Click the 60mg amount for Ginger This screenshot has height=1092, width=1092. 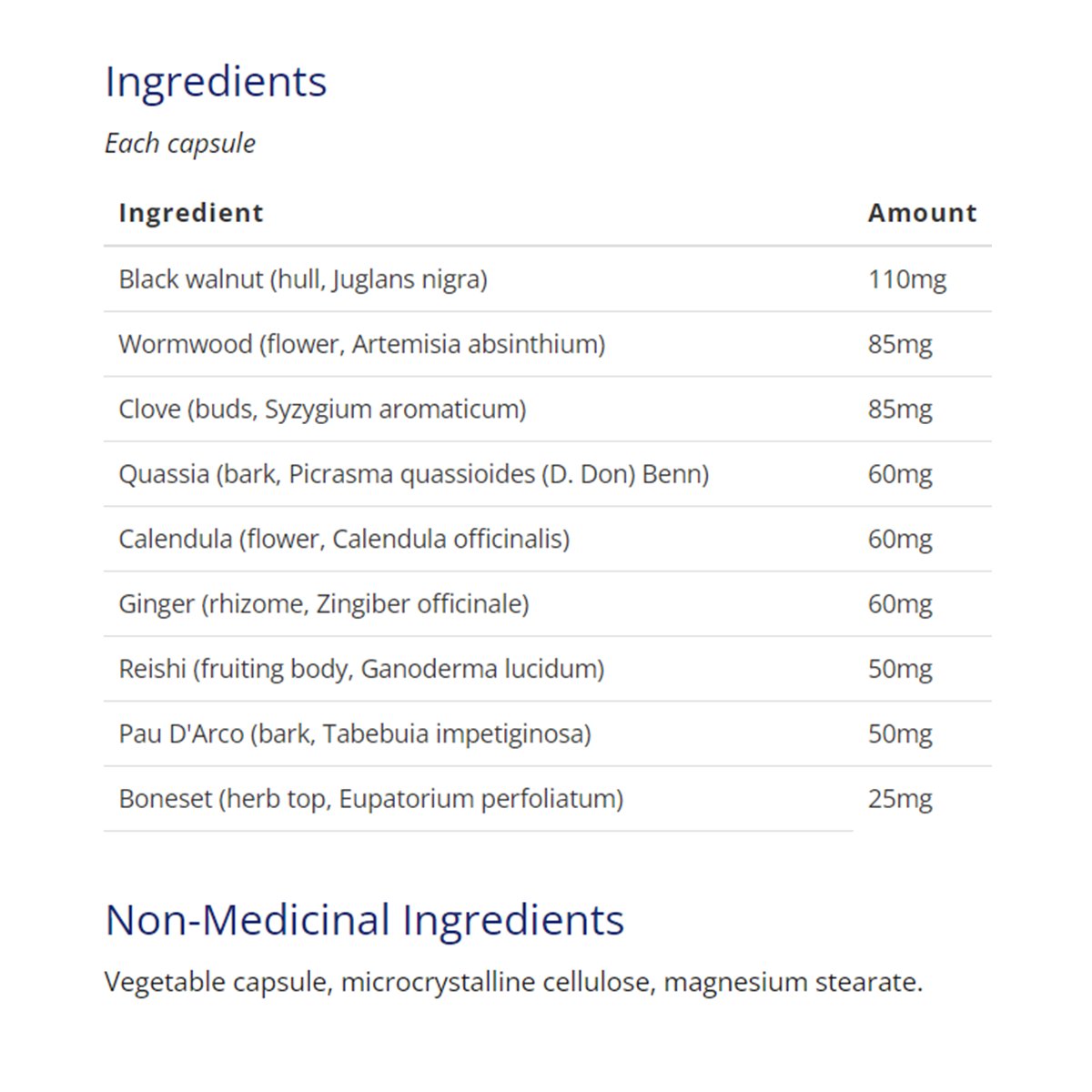click(x=900, y=604)
